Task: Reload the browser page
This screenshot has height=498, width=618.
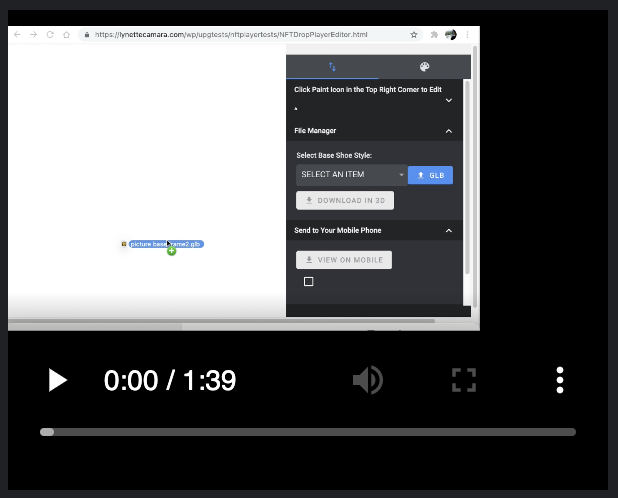Action: [x=50, y=35]
